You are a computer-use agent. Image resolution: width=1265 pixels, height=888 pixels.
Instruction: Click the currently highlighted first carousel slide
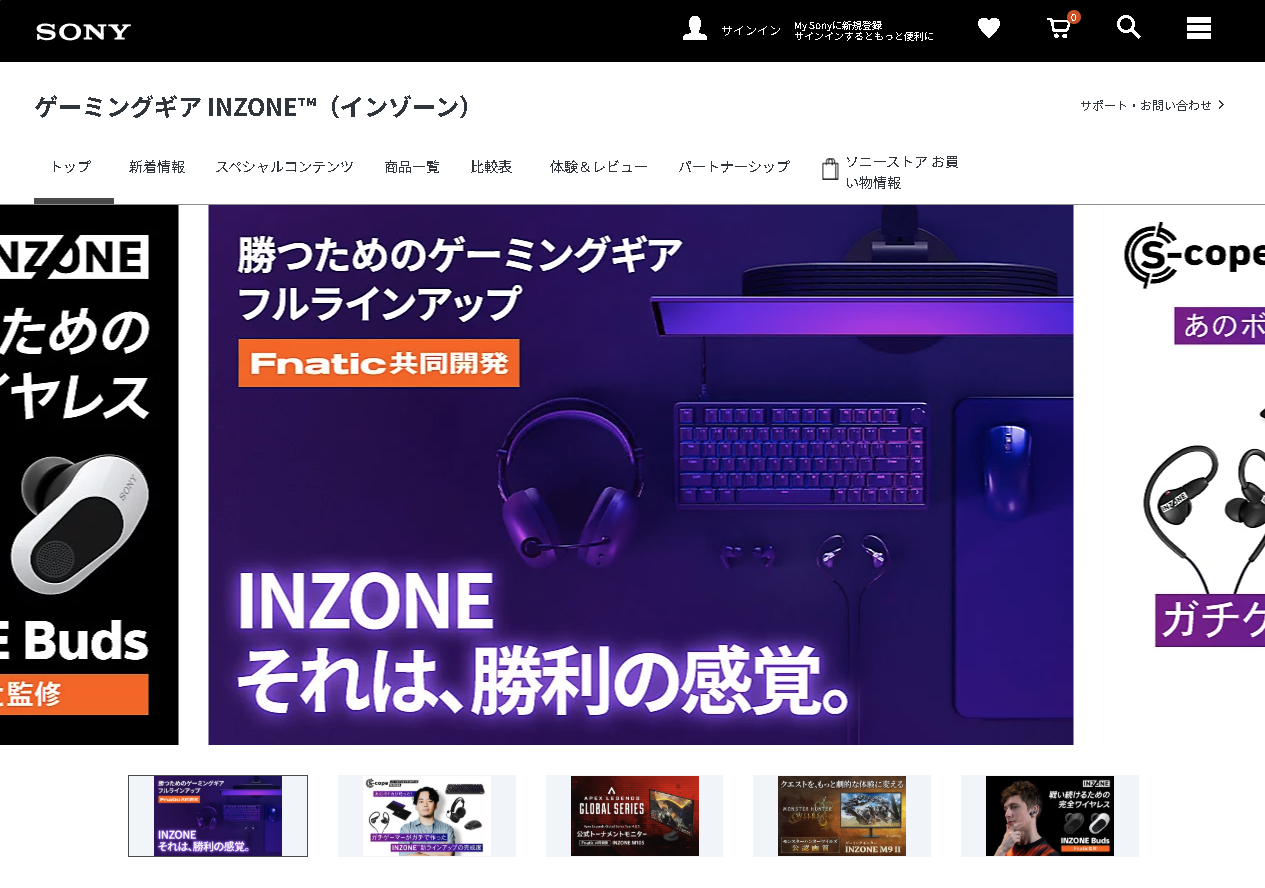pyautogui.click(x=218, y=815)
